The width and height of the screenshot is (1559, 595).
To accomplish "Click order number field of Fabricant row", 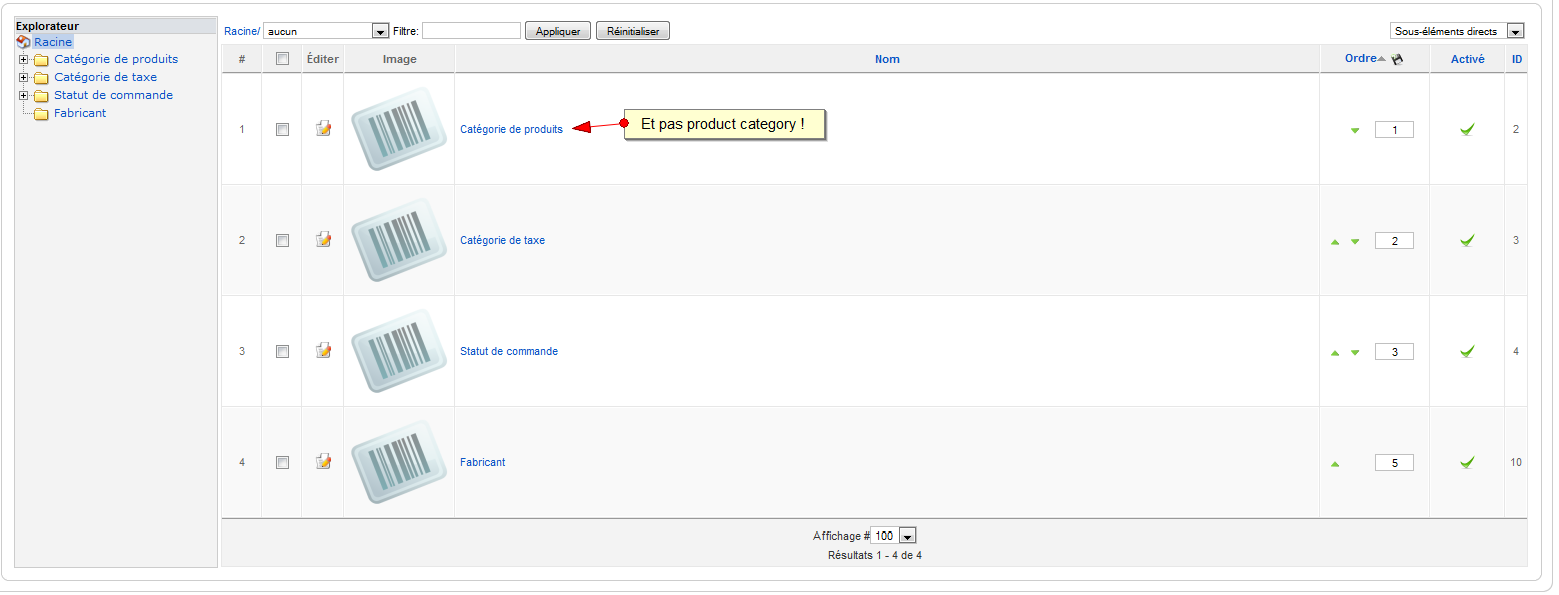I will pos(1394,462).
